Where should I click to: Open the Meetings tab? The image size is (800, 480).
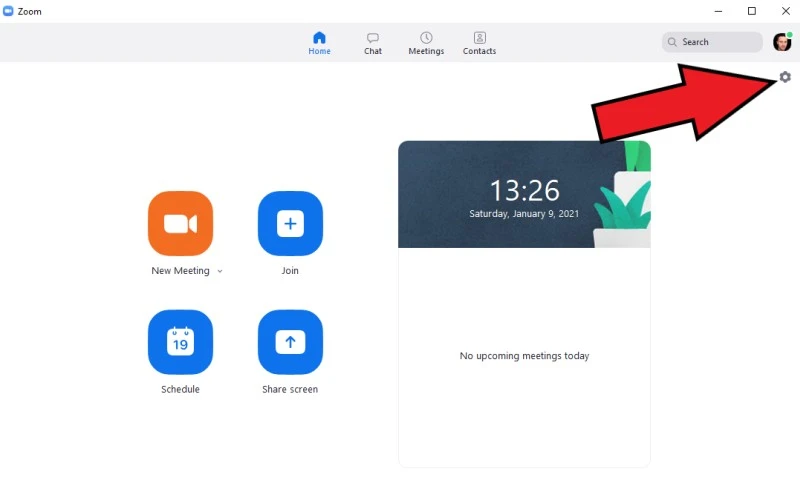coord(426,43)
